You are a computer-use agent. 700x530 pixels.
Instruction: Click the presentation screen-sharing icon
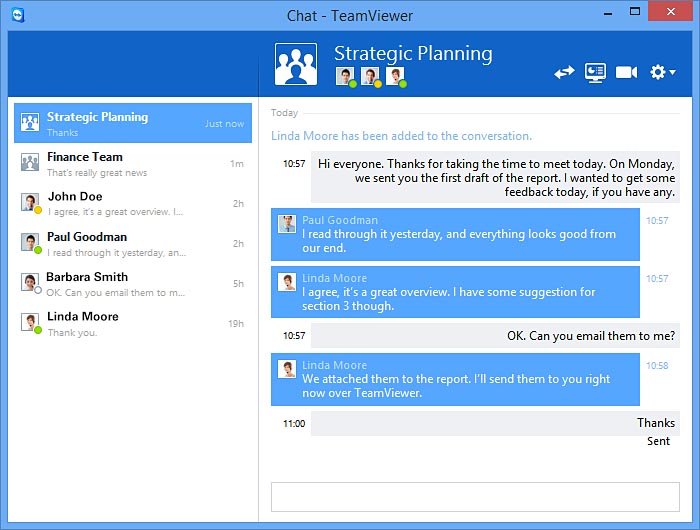pyautogui.click(x=596, y=72)
